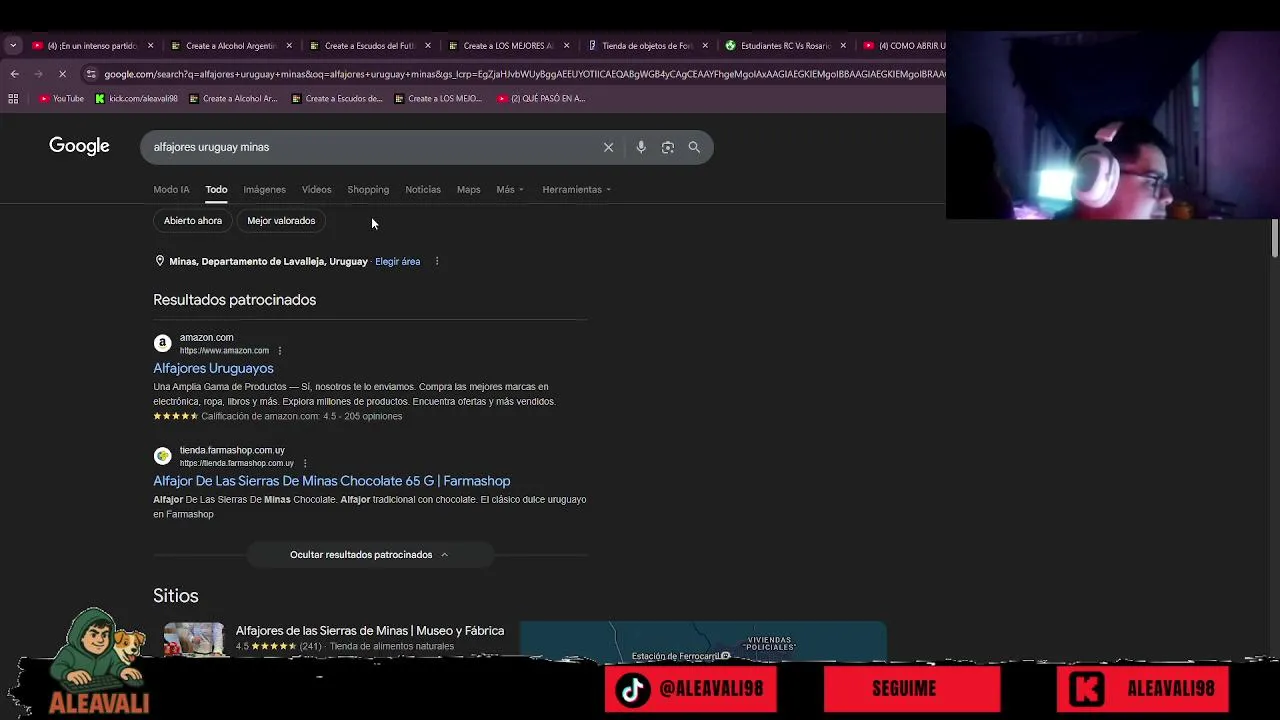Select the Maps results tab

click(468, 189)
